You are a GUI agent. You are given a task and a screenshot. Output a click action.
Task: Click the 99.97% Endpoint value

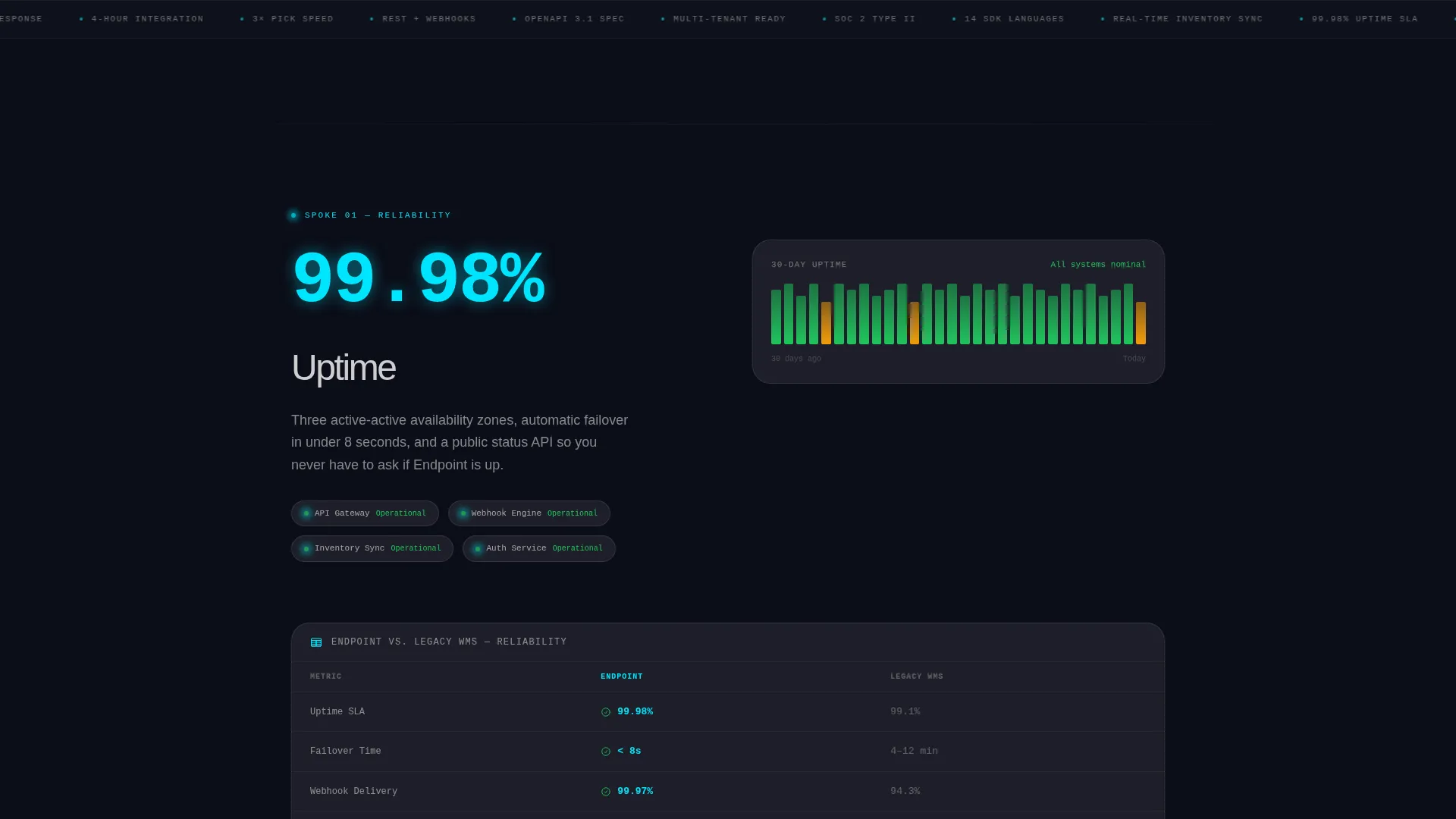pos(635,792)
